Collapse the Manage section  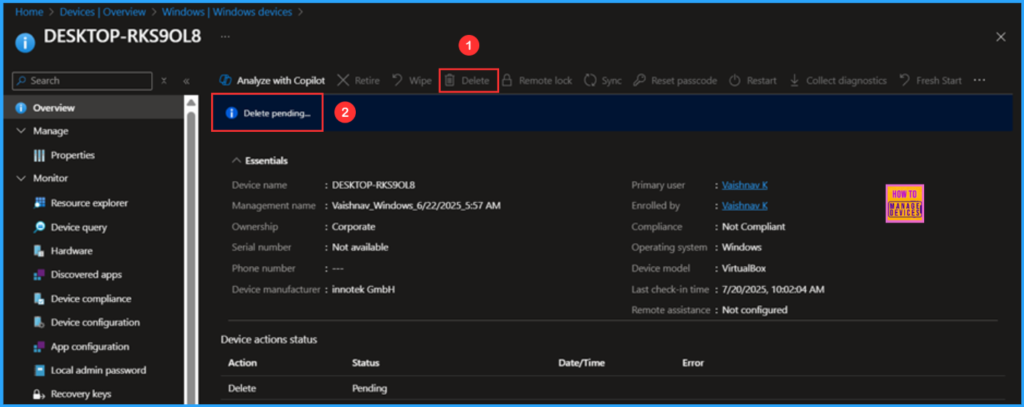coord(20,131)
